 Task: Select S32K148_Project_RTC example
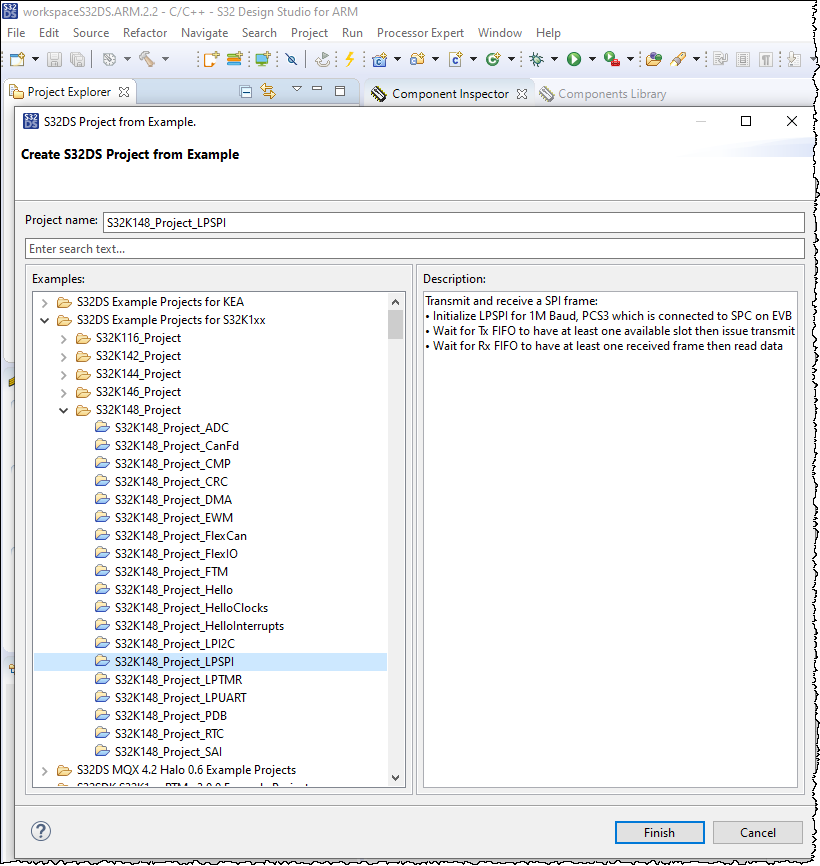[x=170, y=734]
